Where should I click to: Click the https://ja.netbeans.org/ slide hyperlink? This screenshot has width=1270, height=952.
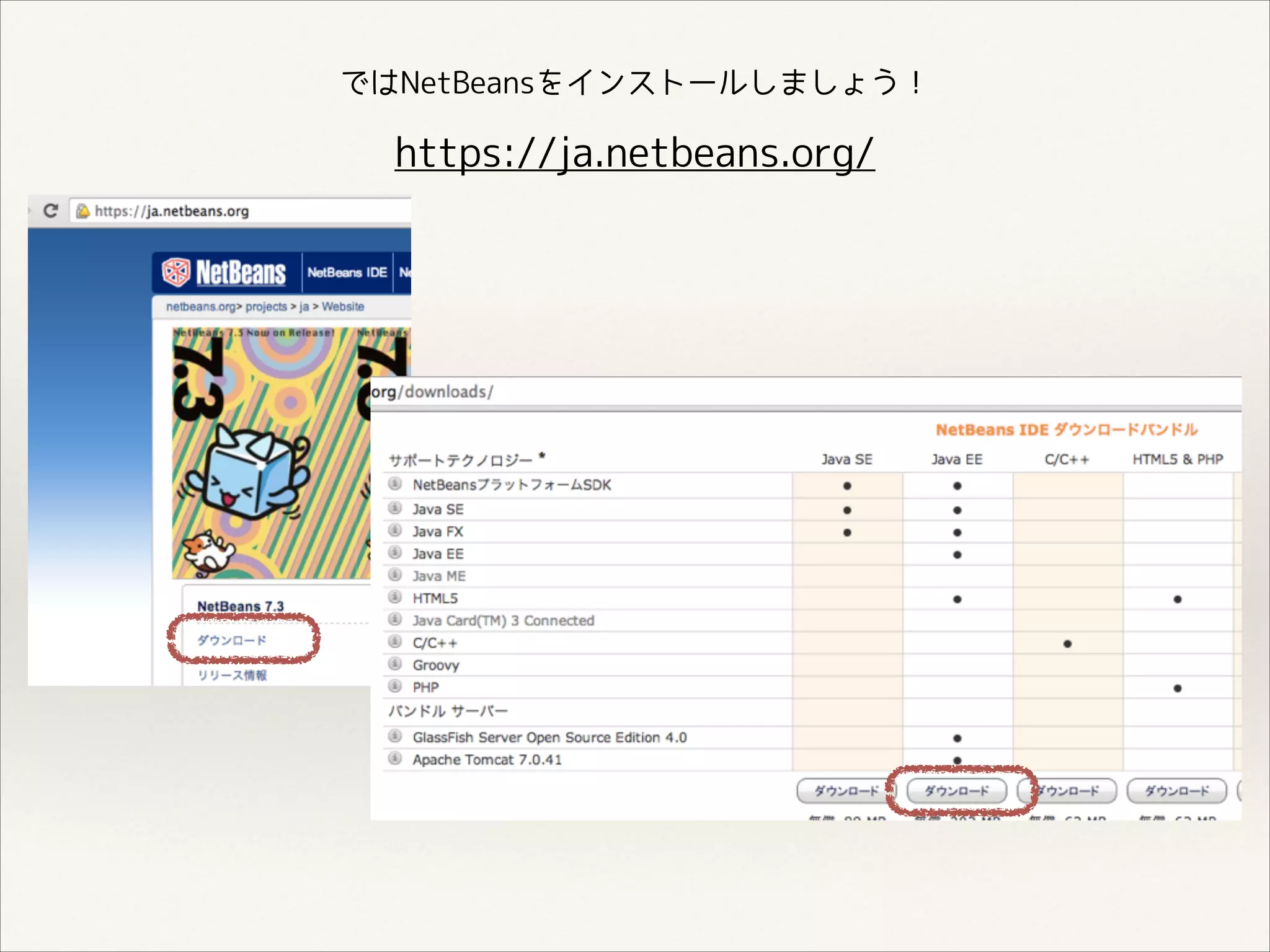click(x=635, y=152)
